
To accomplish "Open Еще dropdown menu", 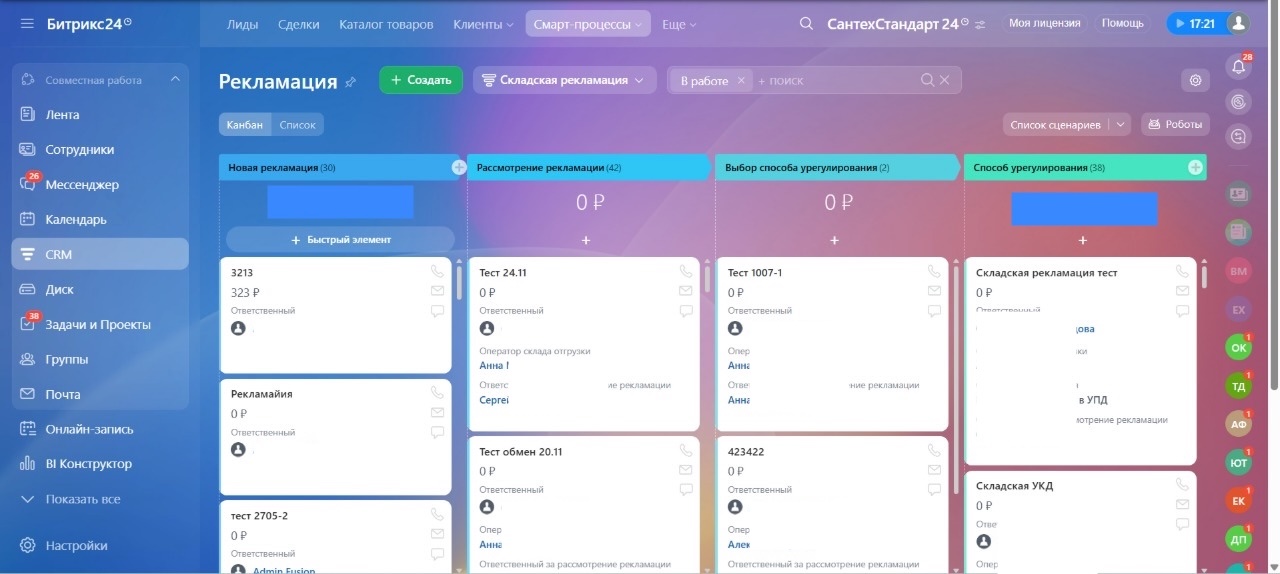I will (679, 24).
